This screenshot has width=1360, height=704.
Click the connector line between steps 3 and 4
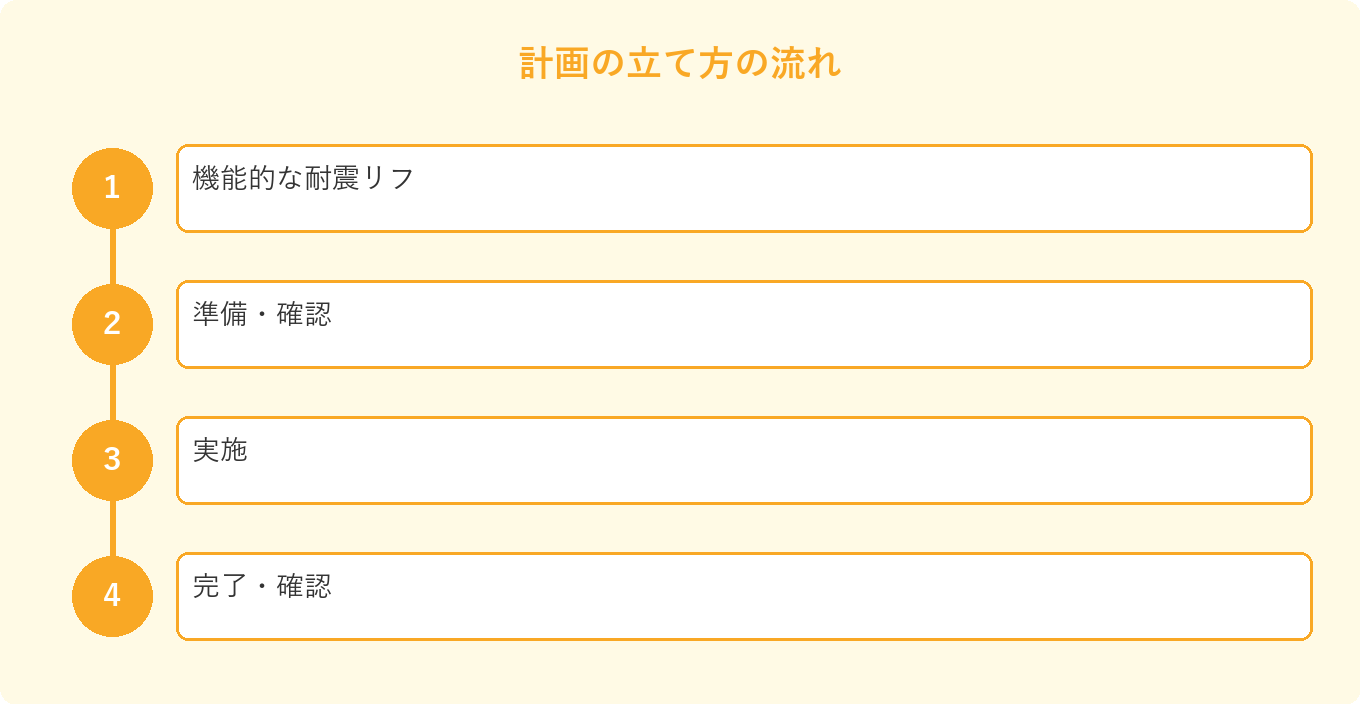pyautogui.click(x=112, y=528)
